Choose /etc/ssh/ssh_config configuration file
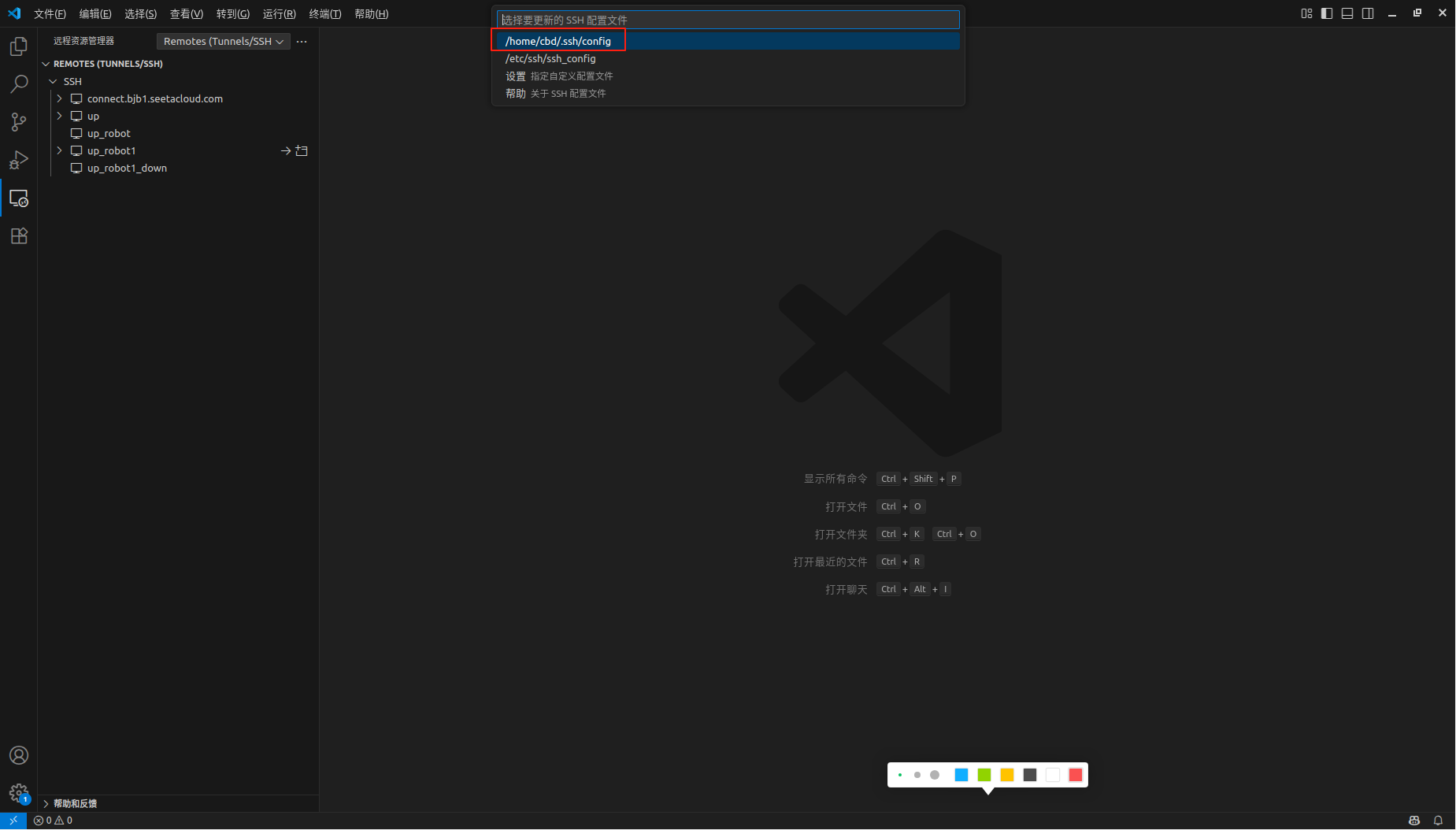 pos(550,58)
